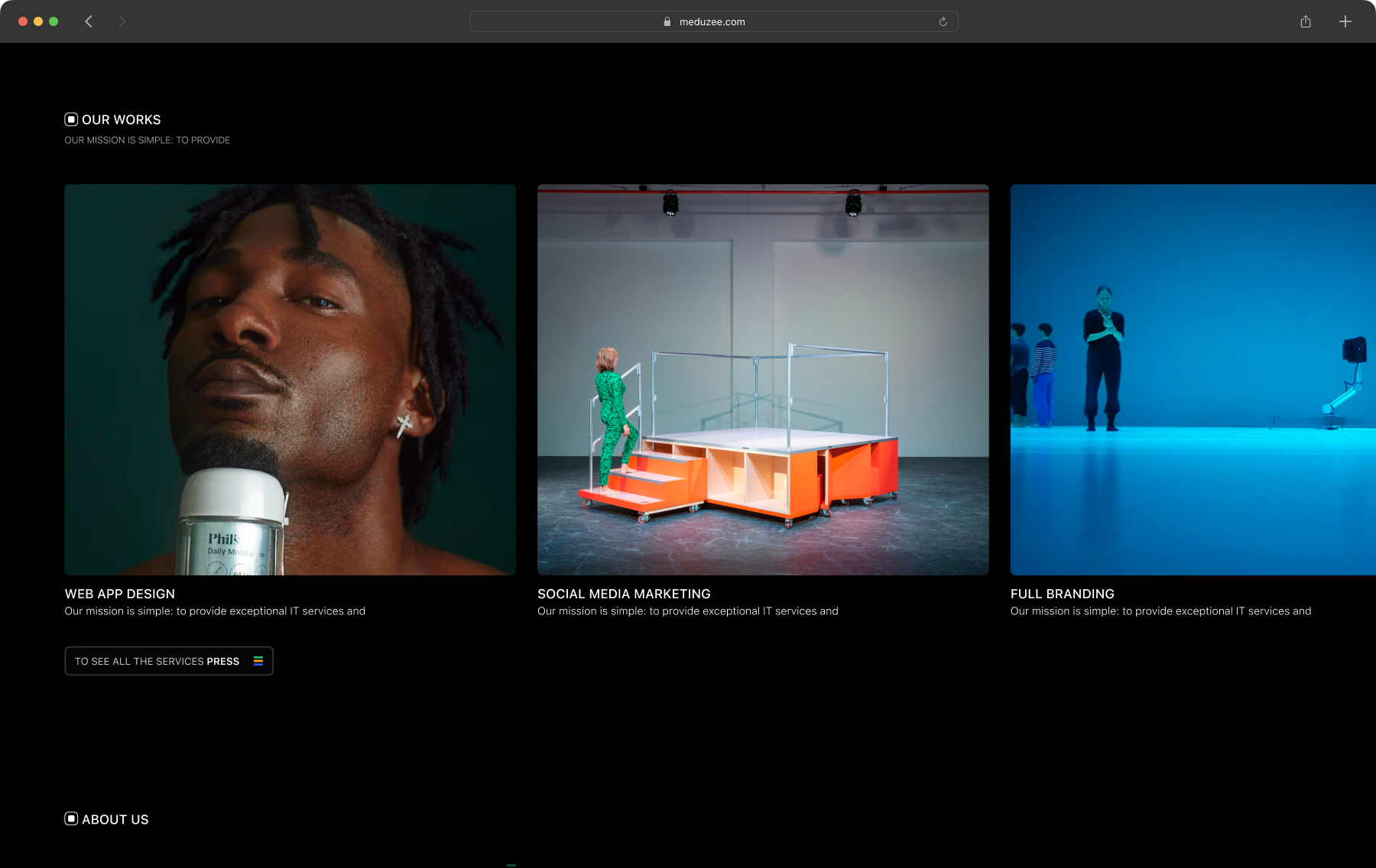Reload the page using refresh icon
The height and width of the screenshot is (868, 1376).
(x=943, y=22)
